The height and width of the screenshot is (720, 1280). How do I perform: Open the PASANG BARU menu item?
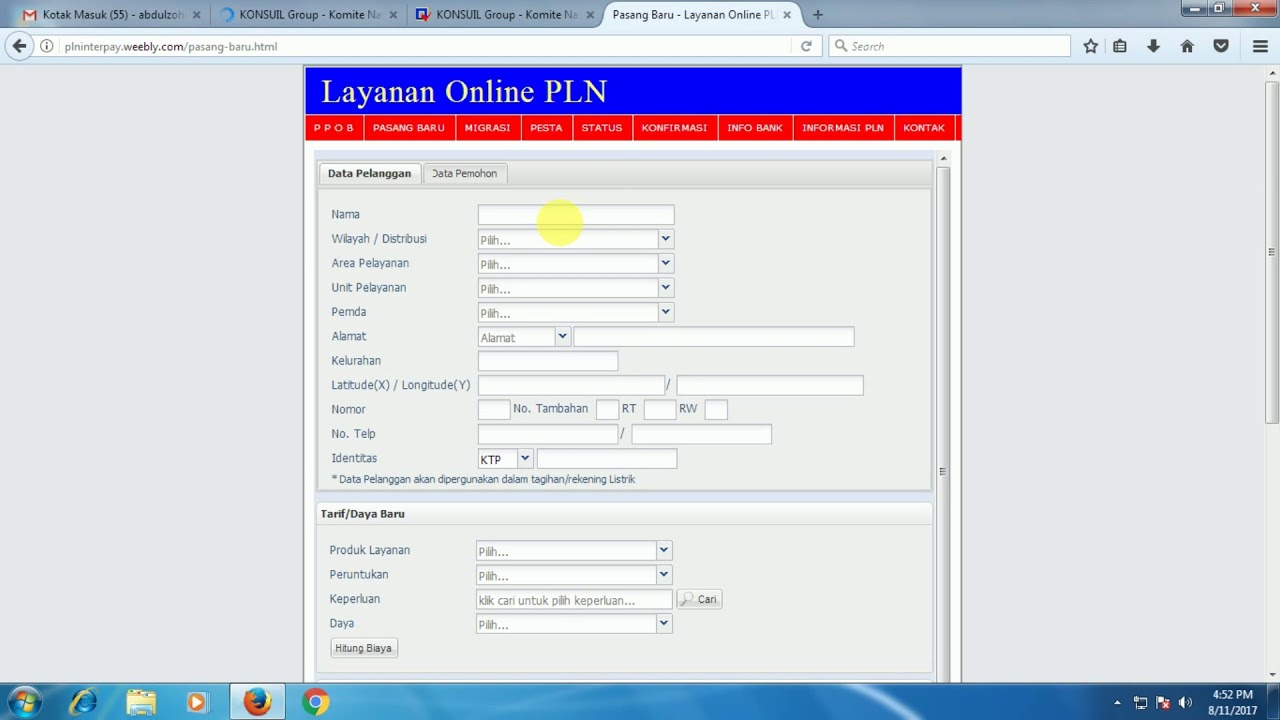pos(408,128)
